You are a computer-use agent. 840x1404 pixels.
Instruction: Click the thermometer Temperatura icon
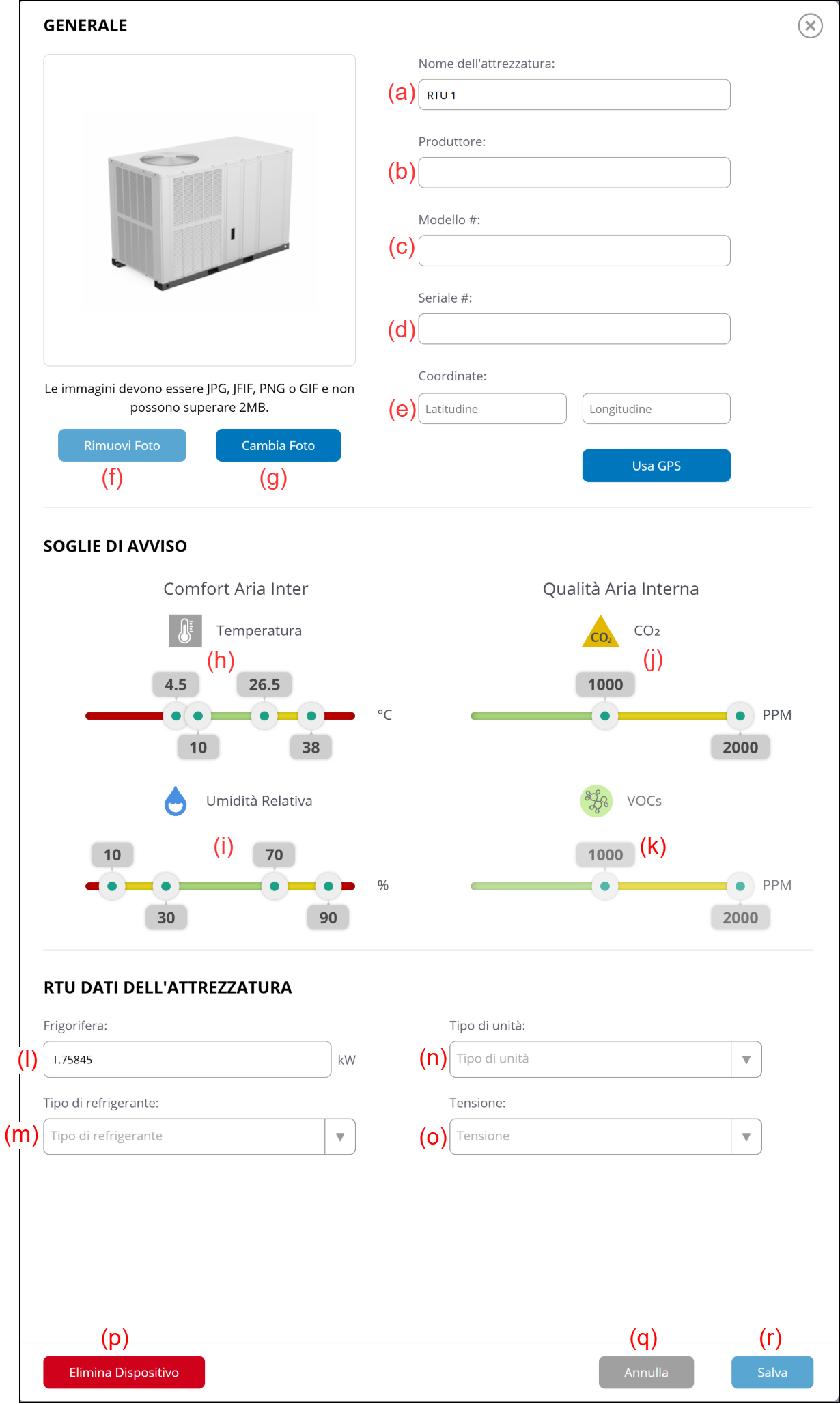185,630
